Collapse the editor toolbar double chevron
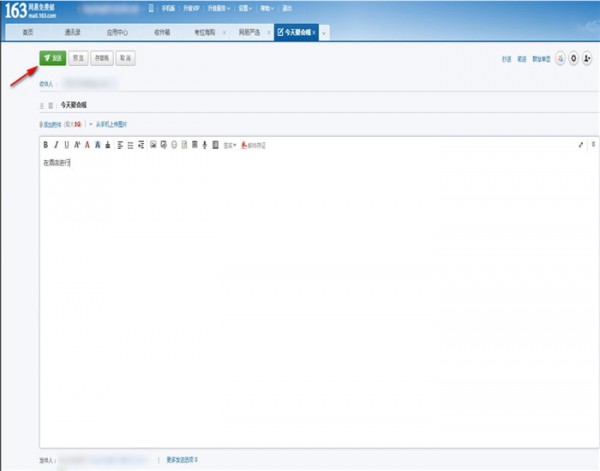The height and width of the screenshot is (471, 600). (x=593, y=144)
